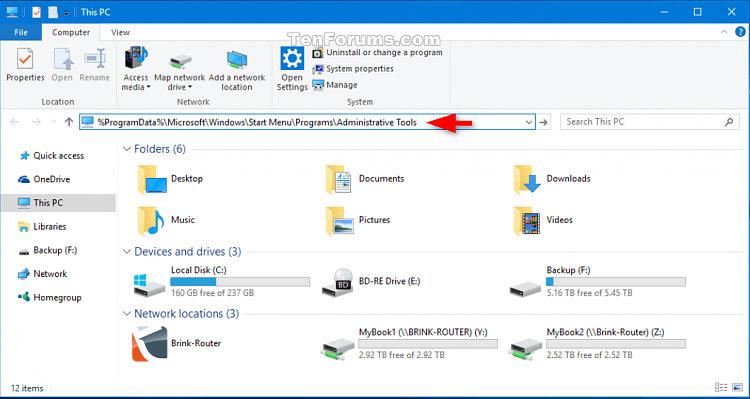Select OneDrive in navigation pane
Image resolution: width=750 pixels, height=399 pixels.
point(51,179)
